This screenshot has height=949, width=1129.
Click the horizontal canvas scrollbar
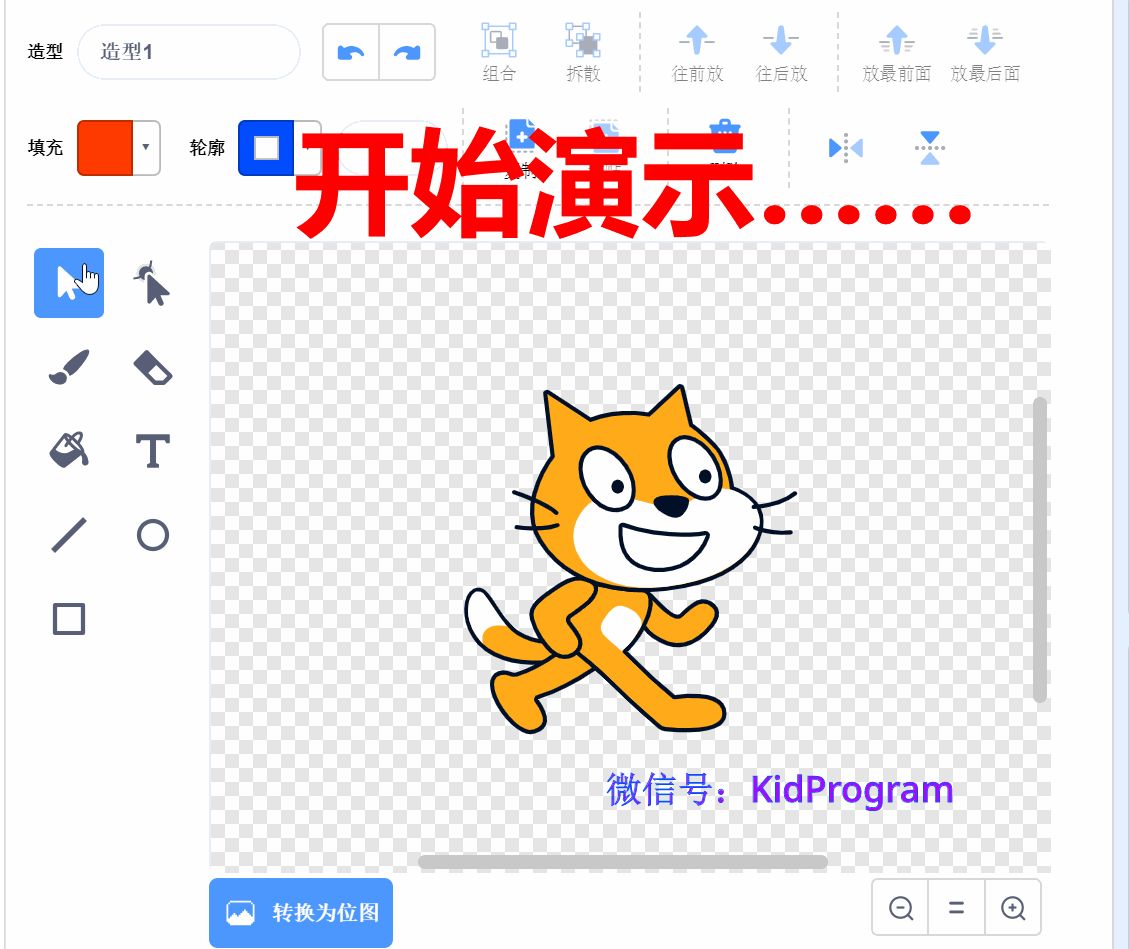pyautogui.click(x=623, y=862)
